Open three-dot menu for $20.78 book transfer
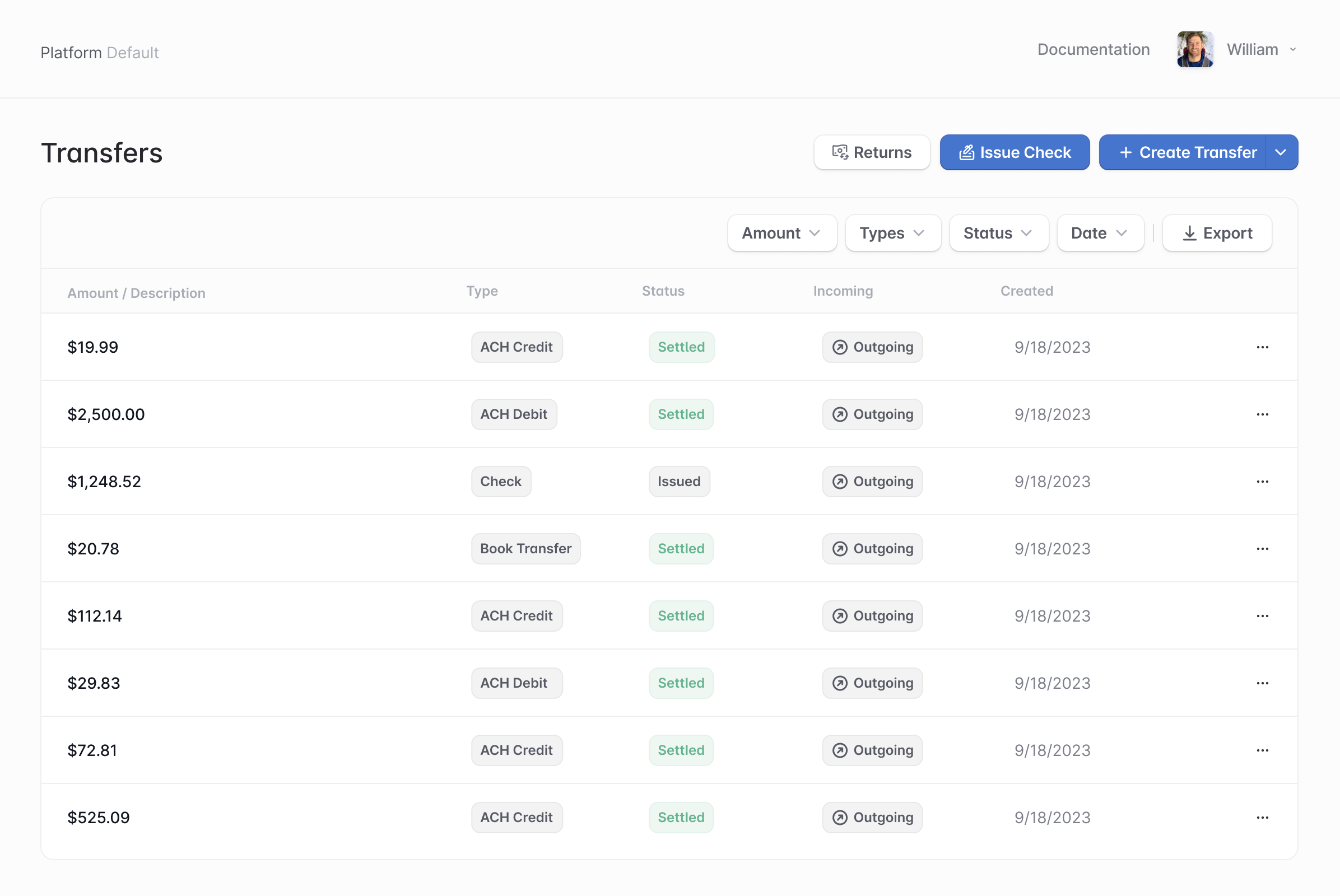1340x896 pixels. (1262, 549)
